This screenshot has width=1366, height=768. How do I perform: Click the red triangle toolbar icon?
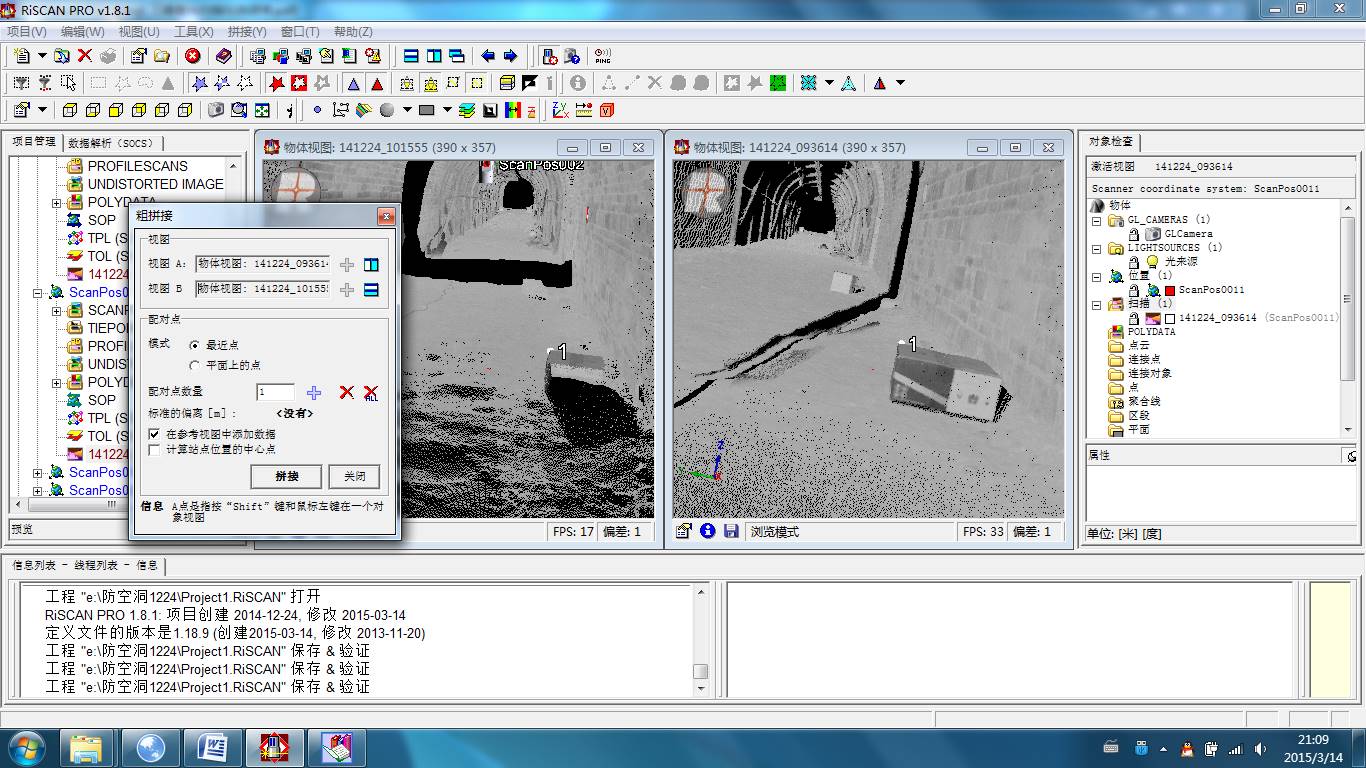[x=377, y=84]
